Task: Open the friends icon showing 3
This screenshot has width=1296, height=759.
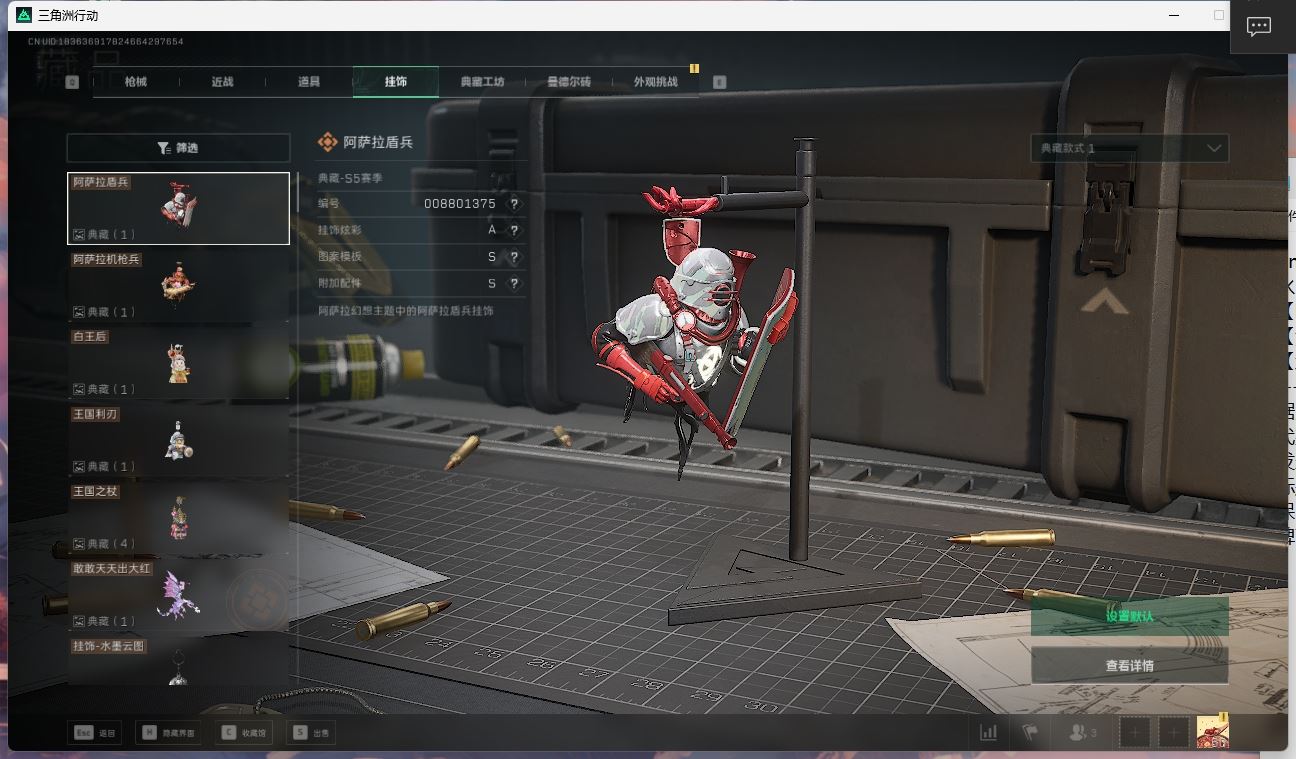Action: click(1082, 733)
